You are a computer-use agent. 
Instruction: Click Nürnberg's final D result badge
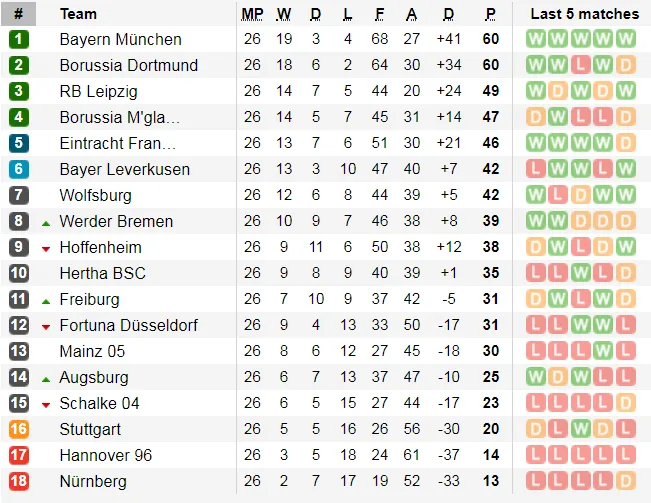pos(626,481)
